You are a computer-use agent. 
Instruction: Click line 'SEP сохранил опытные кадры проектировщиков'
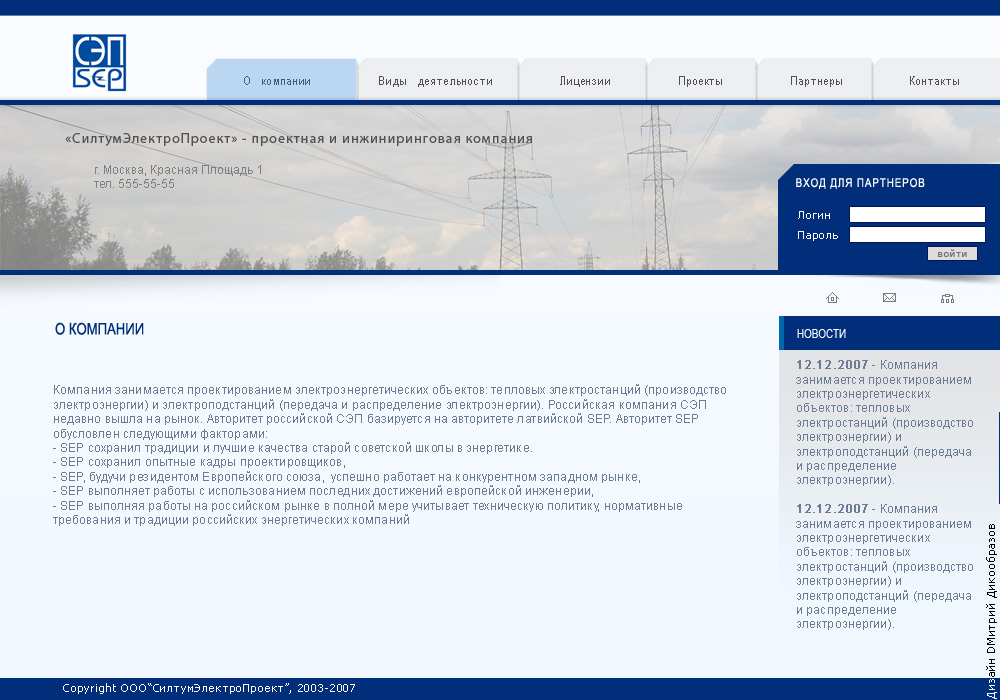pyautogui.click(x=199, y=462)
